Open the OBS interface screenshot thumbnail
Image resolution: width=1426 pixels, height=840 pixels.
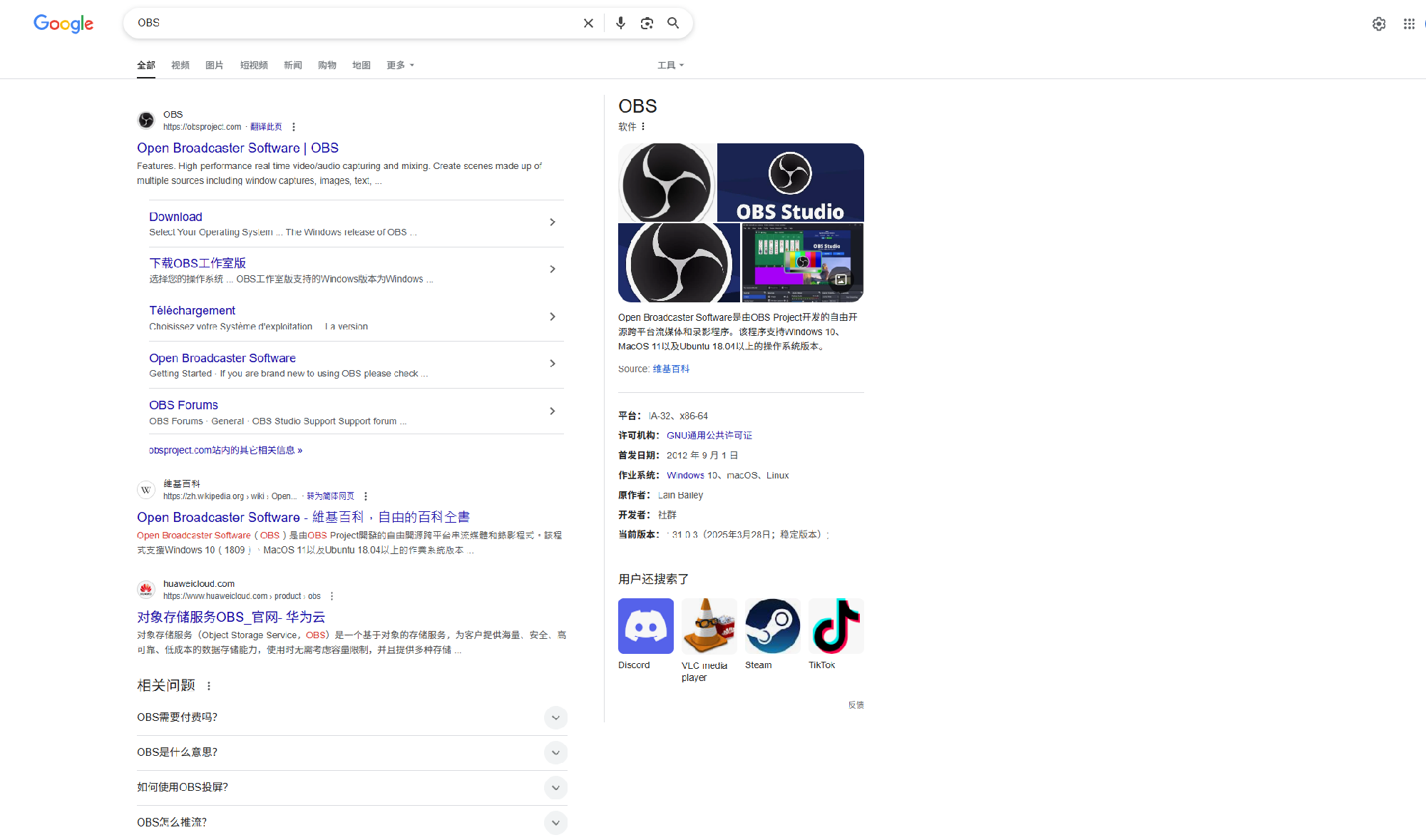coord(803,262)
